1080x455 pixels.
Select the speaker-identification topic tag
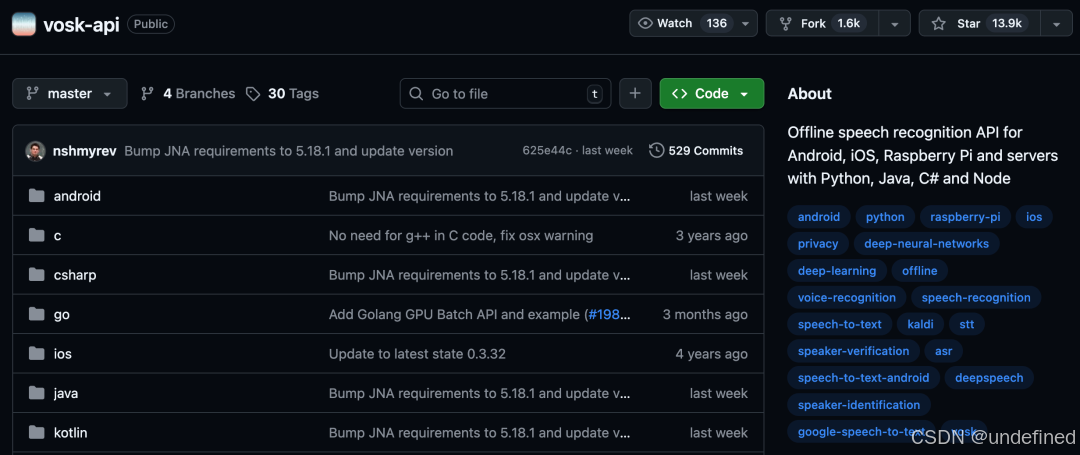point(859,405)
